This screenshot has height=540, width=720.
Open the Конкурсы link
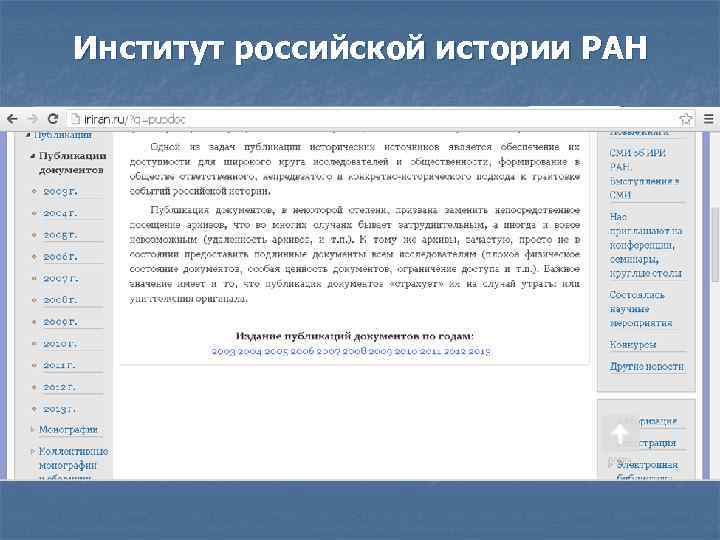(633, 344)
